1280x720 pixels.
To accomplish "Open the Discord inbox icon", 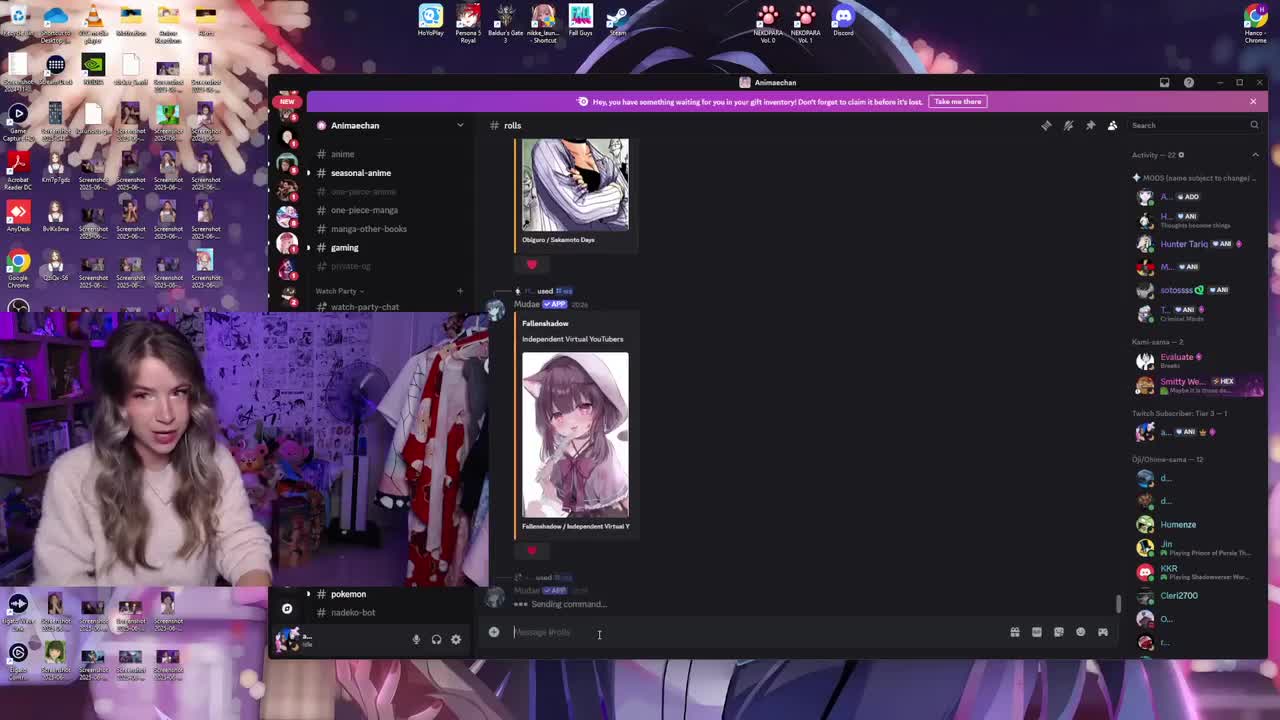I will coord(1164,82).
